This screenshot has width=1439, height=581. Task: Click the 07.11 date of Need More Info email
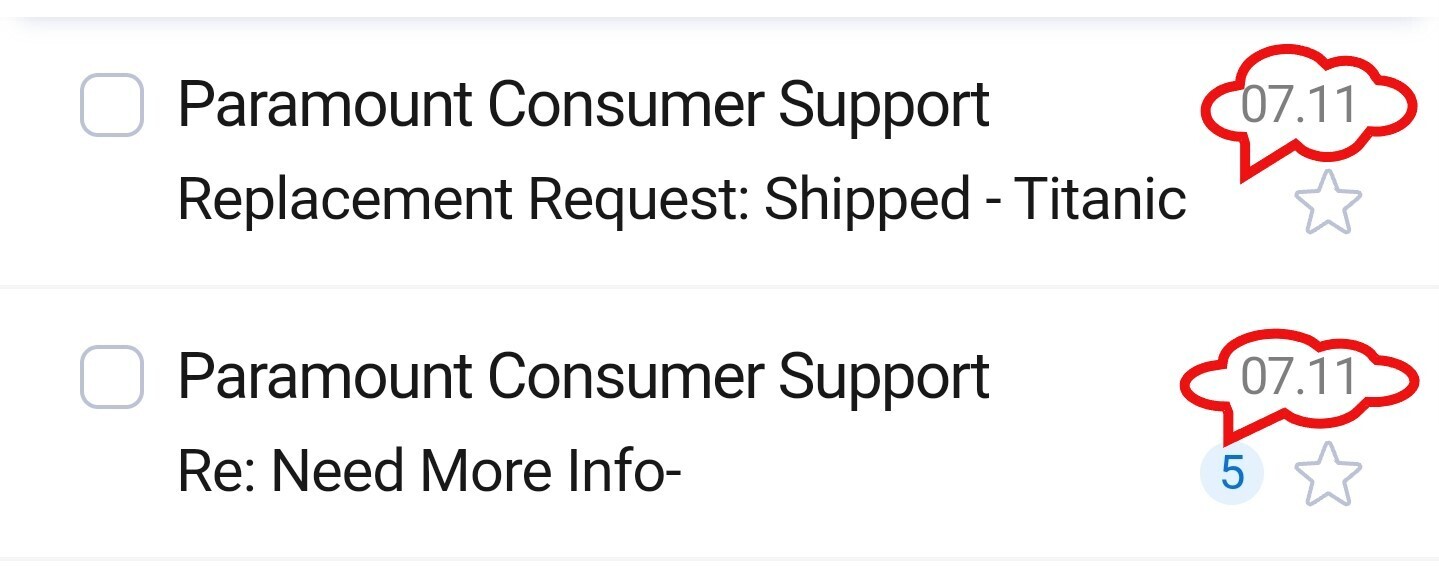[x=1298, y=377]
